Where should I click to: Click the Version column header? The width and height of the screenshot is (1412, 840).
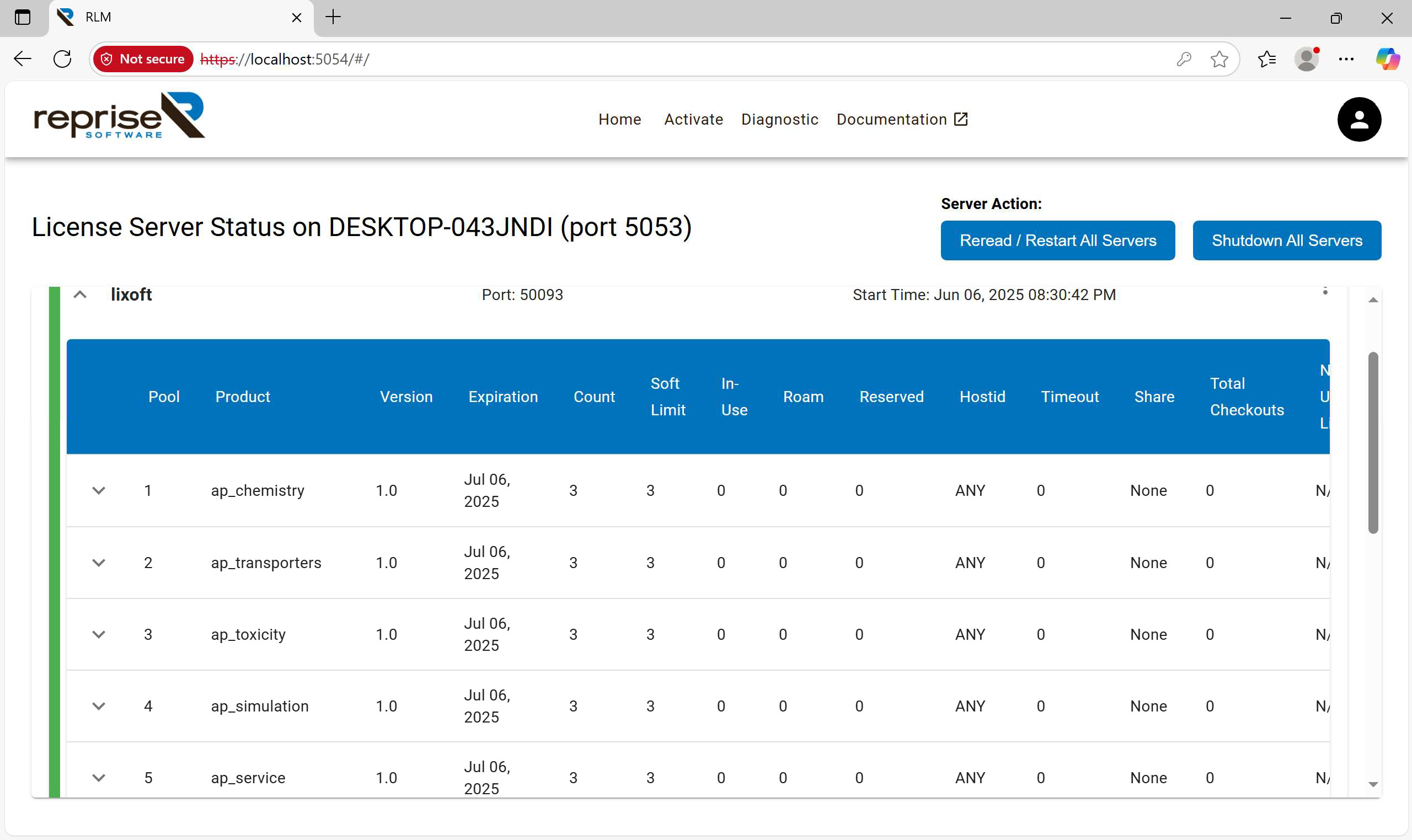[406, 397]
